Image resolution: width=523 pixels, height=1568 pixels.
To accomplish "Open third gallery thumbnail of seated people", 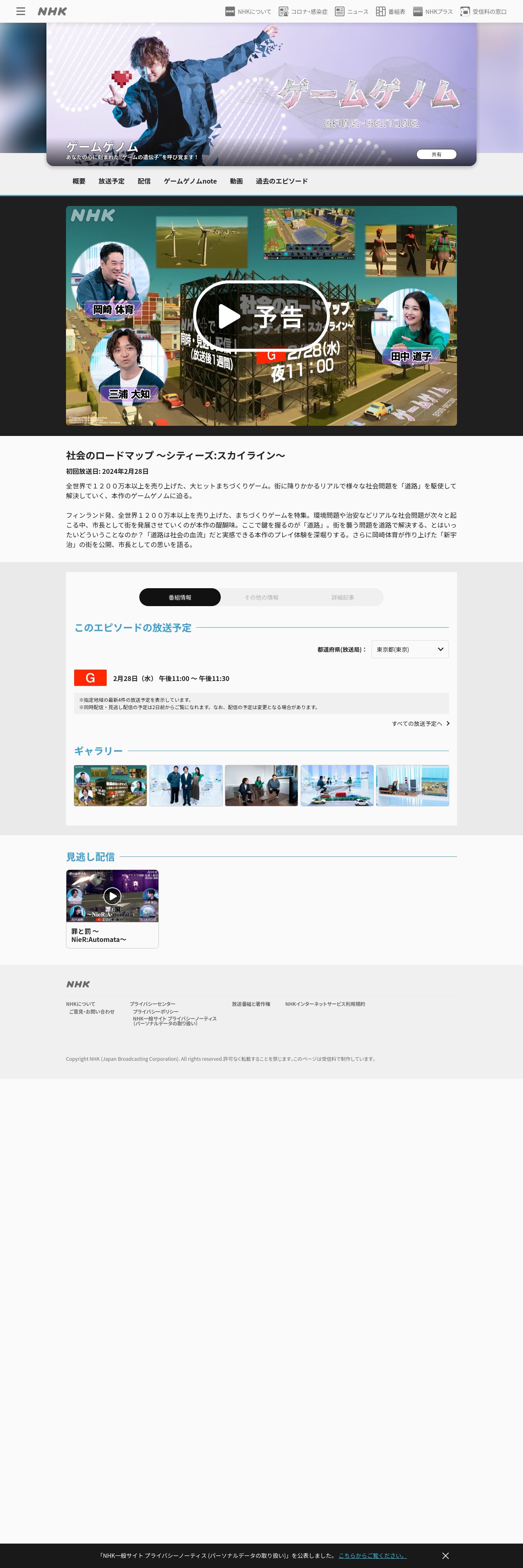I will pos(261,785).
